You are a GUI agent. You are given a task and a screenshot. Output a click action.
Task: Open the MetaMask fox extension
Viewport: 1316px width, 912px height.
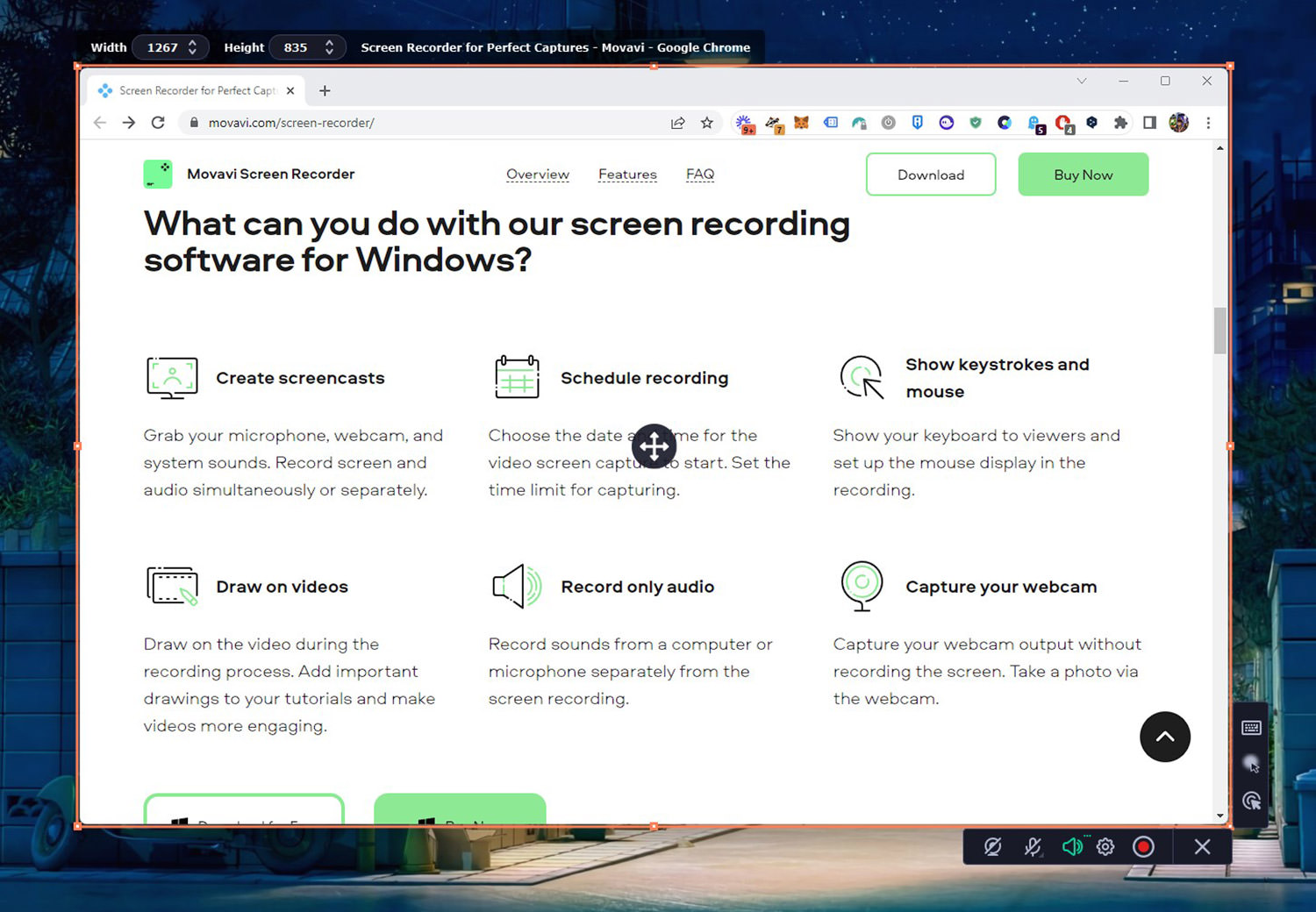(801, 123)
